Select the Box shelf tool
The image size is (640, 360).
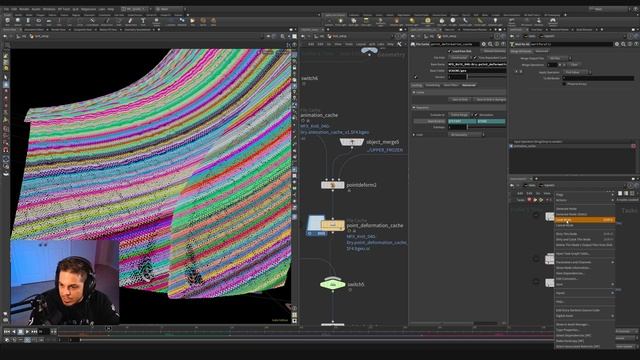pos(7,20)
